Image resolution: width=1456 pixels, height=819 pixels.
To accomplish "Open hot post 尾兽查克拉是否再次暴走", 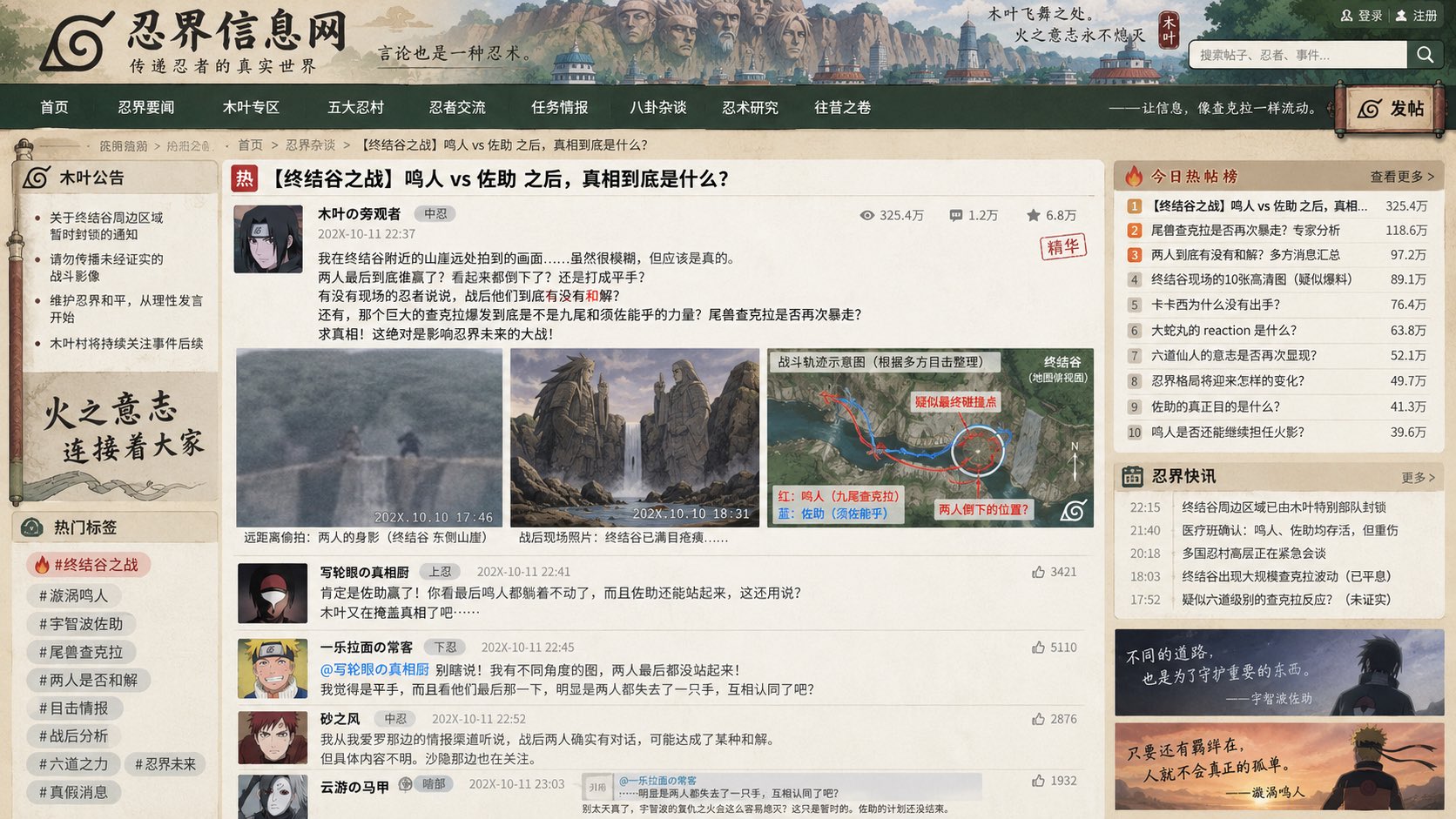I will 1245,231.
